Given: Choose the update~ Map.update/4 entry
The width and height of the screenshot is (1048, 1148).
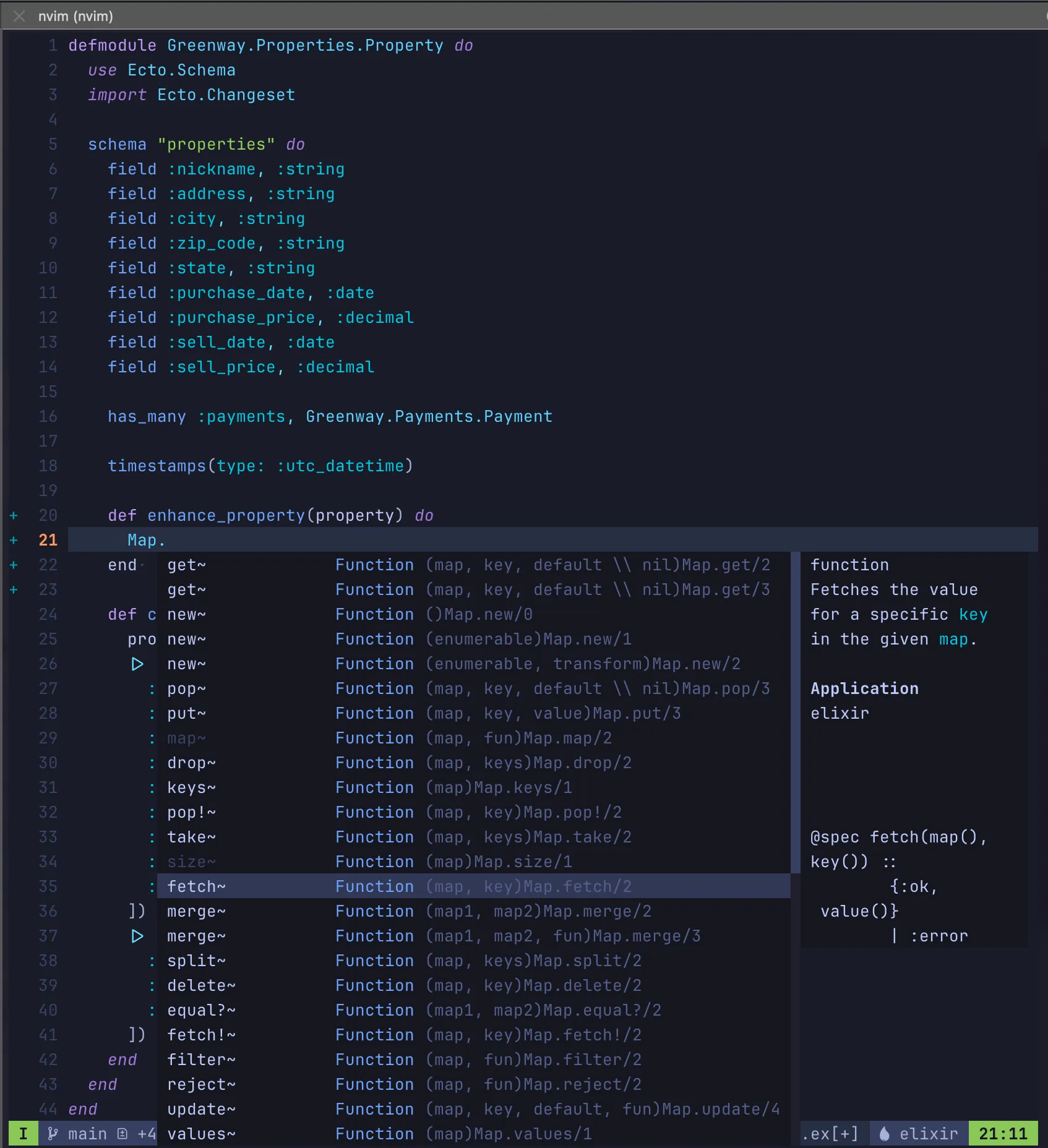Looking at the screenshot, I should (x=474, y=1109).
